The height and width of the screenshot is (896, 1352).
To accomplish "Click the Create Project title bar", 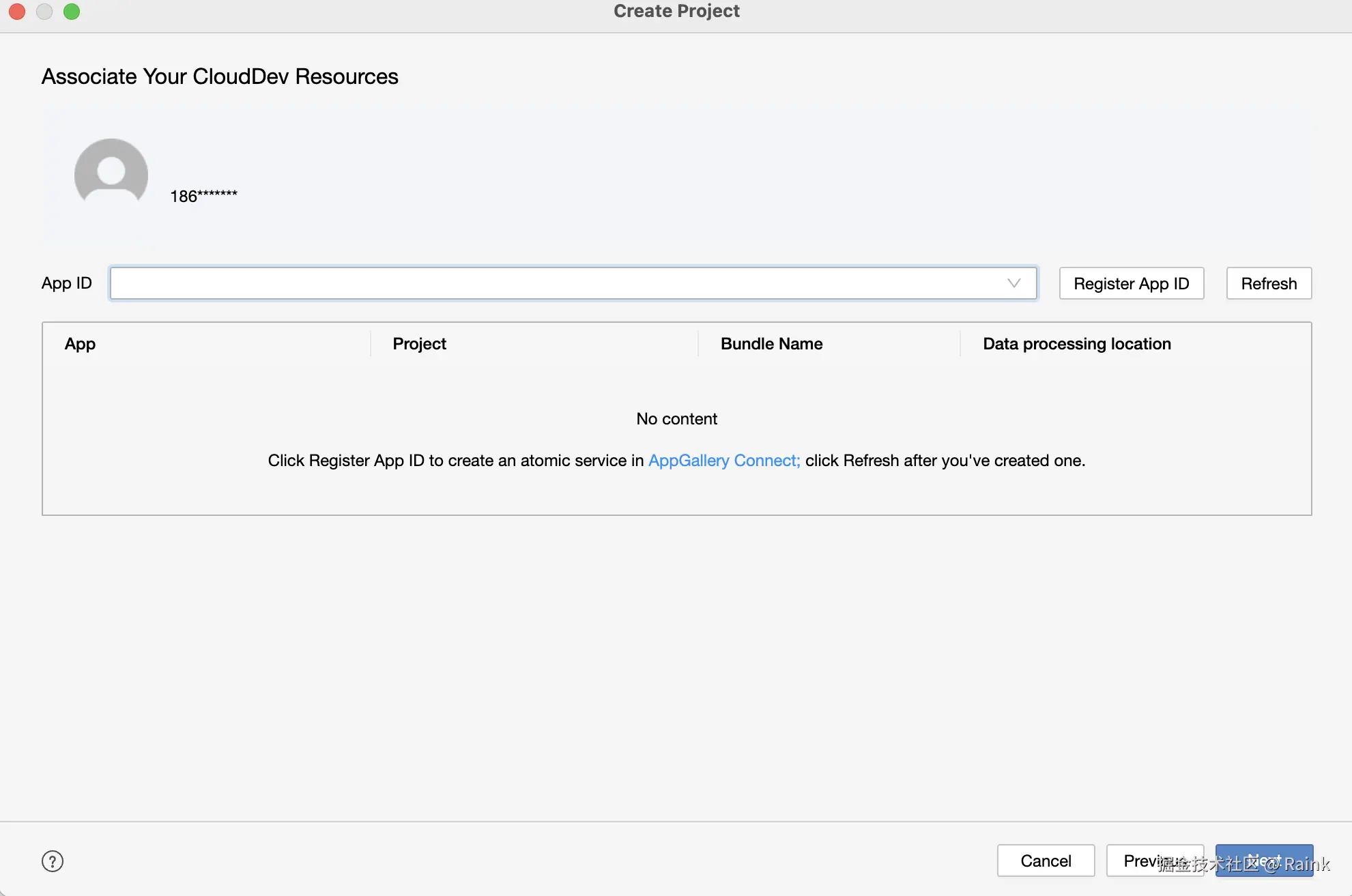I will pos(676,12).
